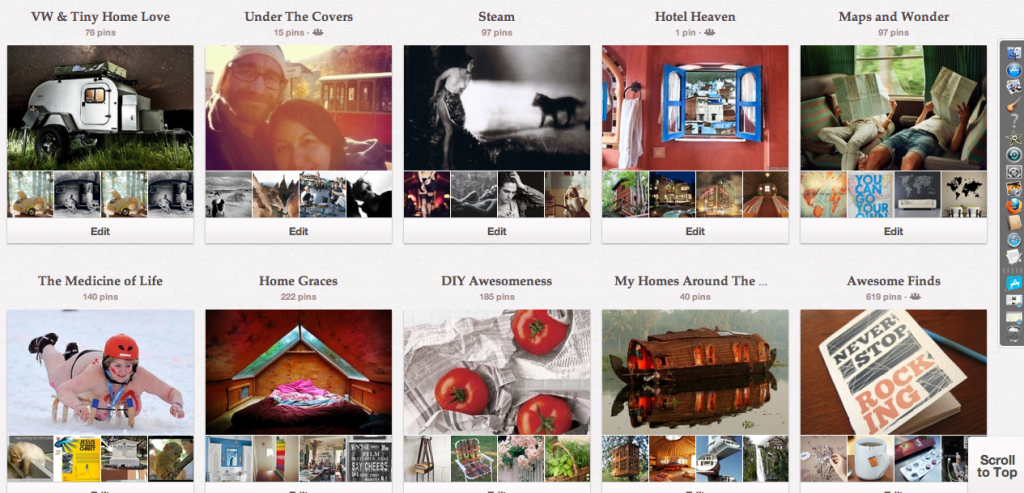Click the Time Machine dock icon
Image resolution: width=1024 pixels, height=493 pixels.
point(1014,155)
